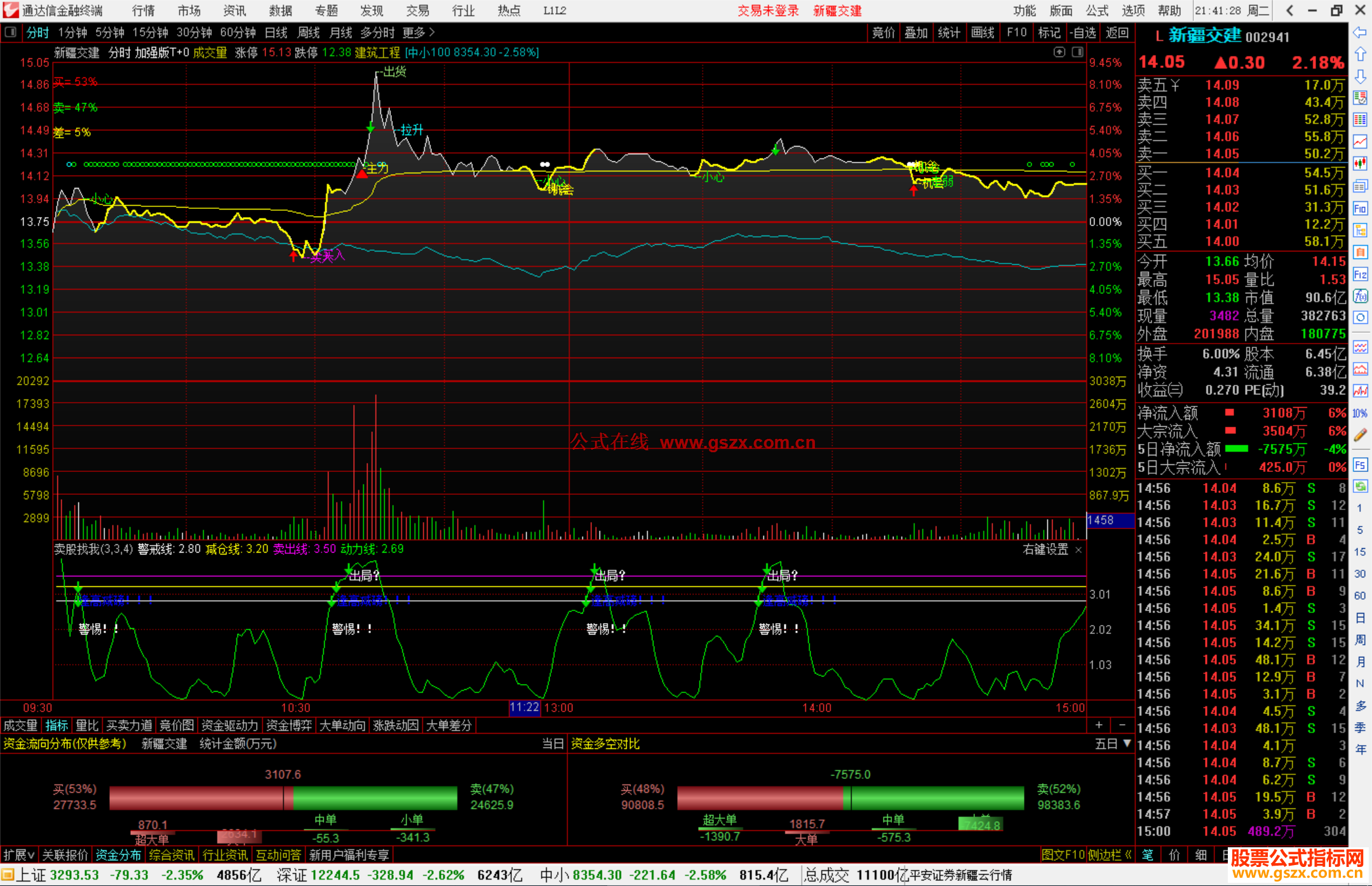Screen dimensions: 1372x886
Task: Click the circle icon in right sidebar
Action: pyautogui.click(x=1360, y=318)
